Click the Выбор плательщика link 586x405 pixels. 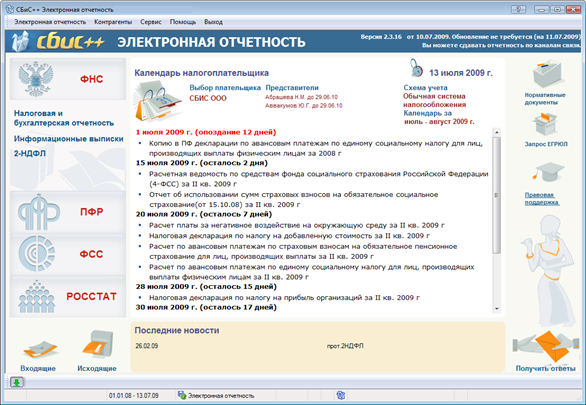click(x=225, y=88)
